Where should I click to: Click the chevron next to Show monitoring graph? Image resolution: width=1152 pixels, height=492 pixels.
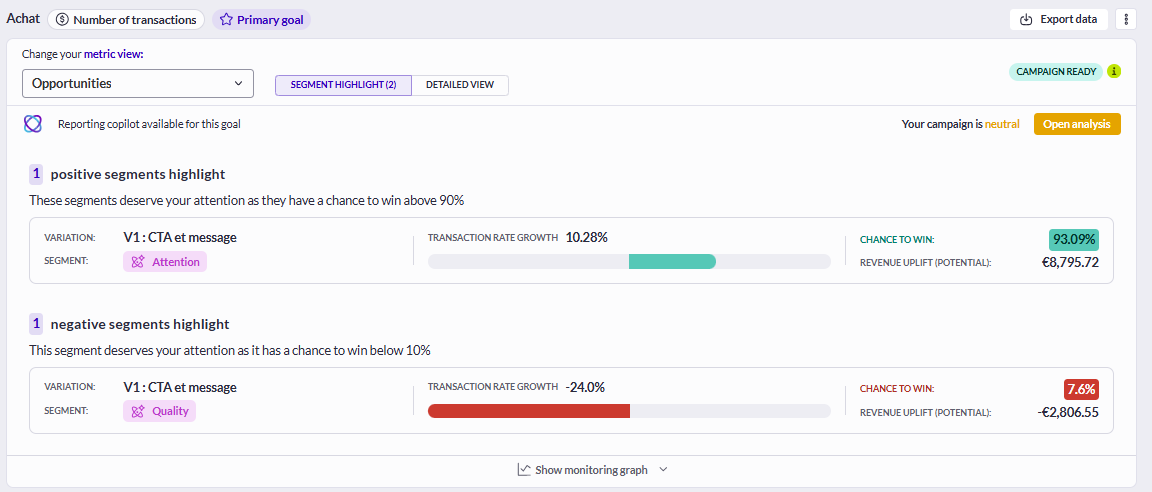click(663, 469)
